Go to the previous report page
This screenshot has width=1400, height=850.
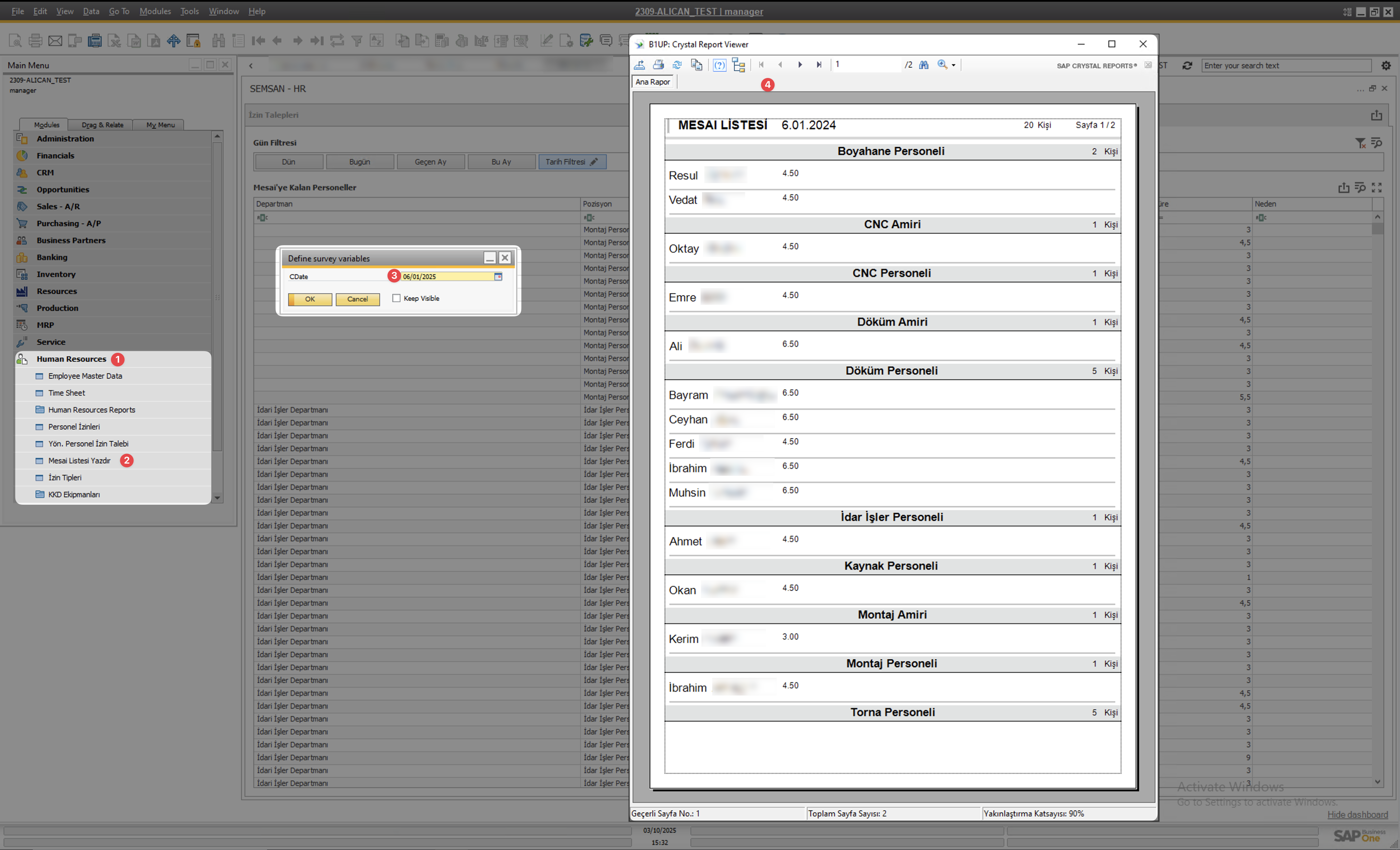pos(780,65)
